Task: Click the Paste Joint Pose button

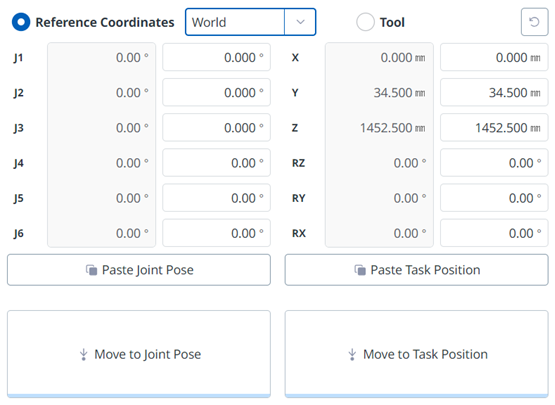Action: pyautogui.click(x=139, y=270)
